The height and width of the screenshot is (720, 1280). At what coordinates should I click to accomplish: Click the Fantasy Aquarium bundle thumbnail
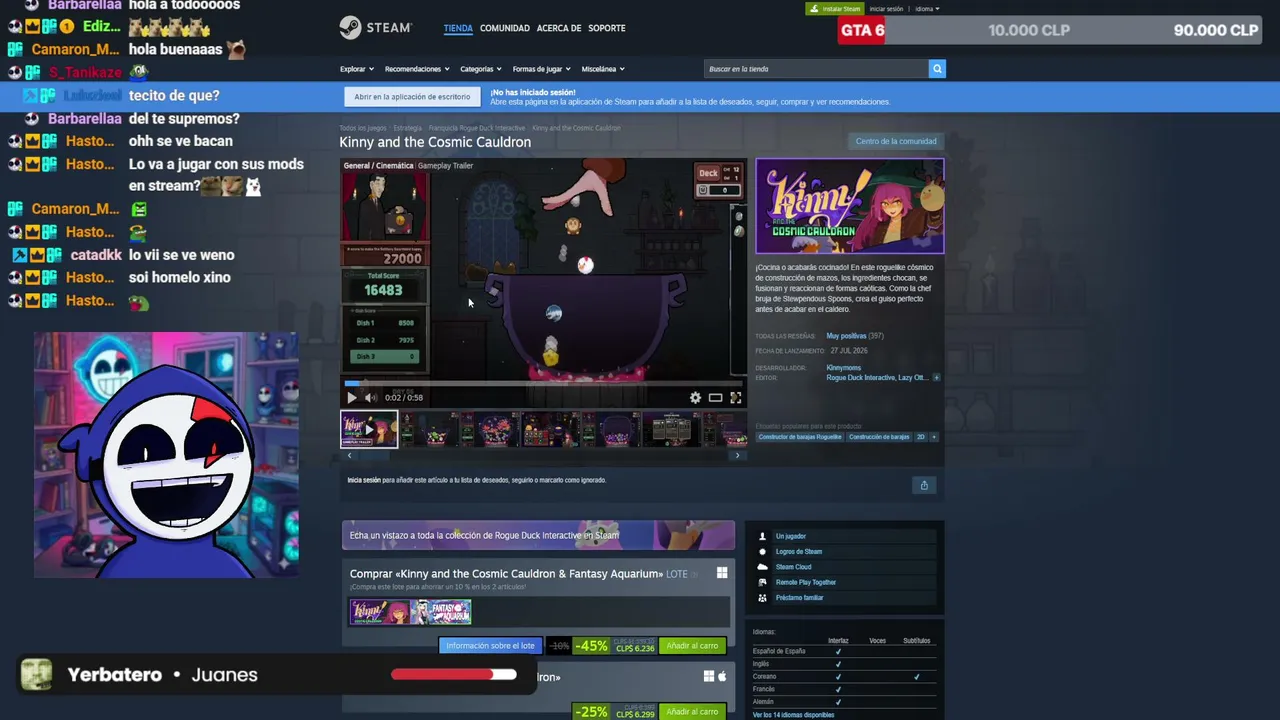(441, 611)
